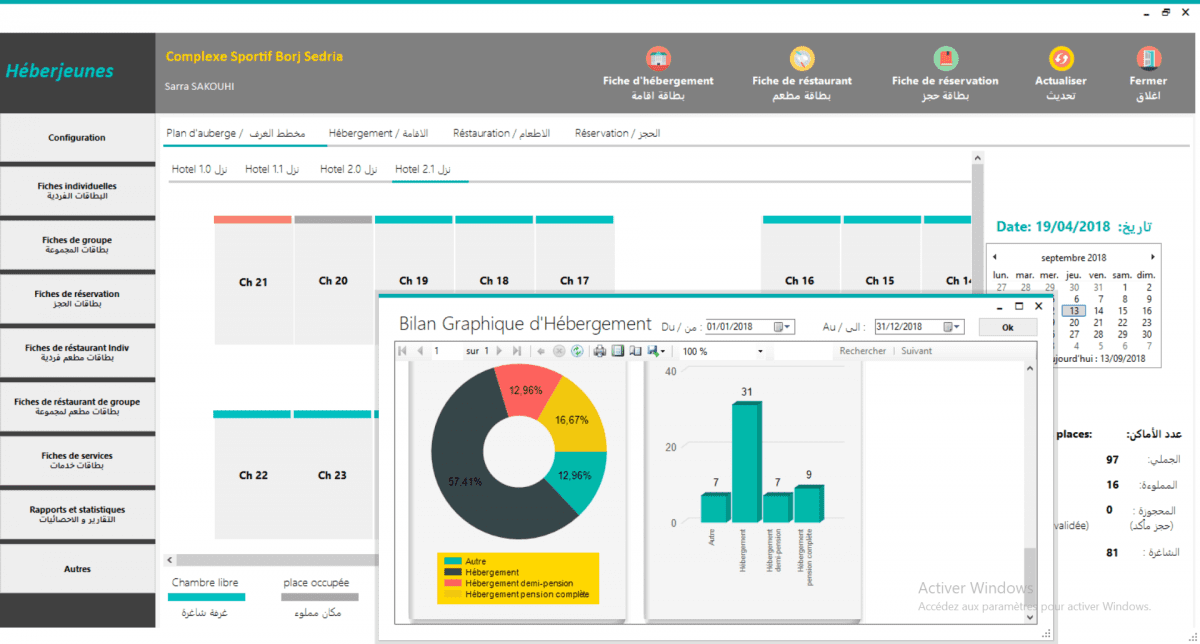Click Rechercher in report toolbar

point(863,351)
